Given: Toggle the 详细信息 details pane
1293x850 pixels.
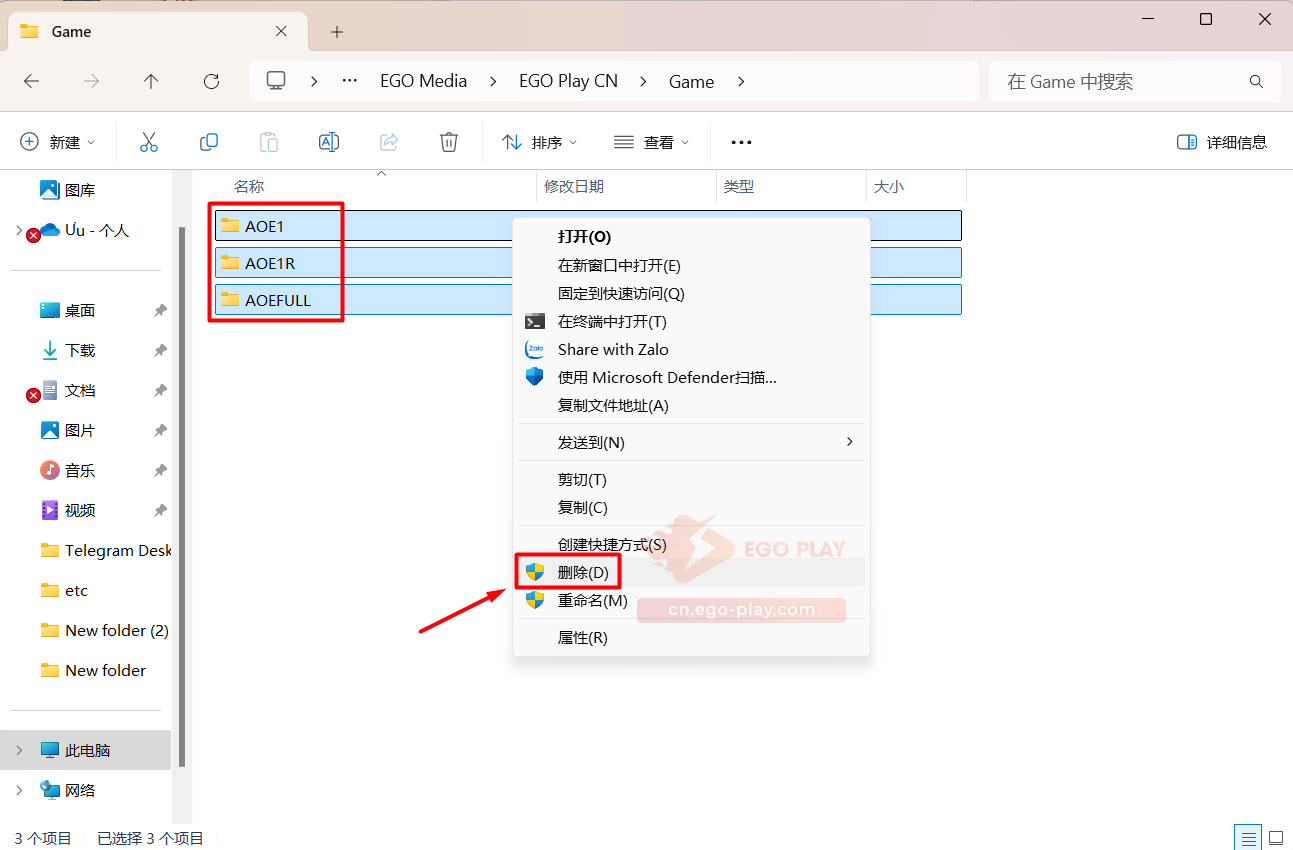Looking at the screenshot, I should [x=1222, y=142].
